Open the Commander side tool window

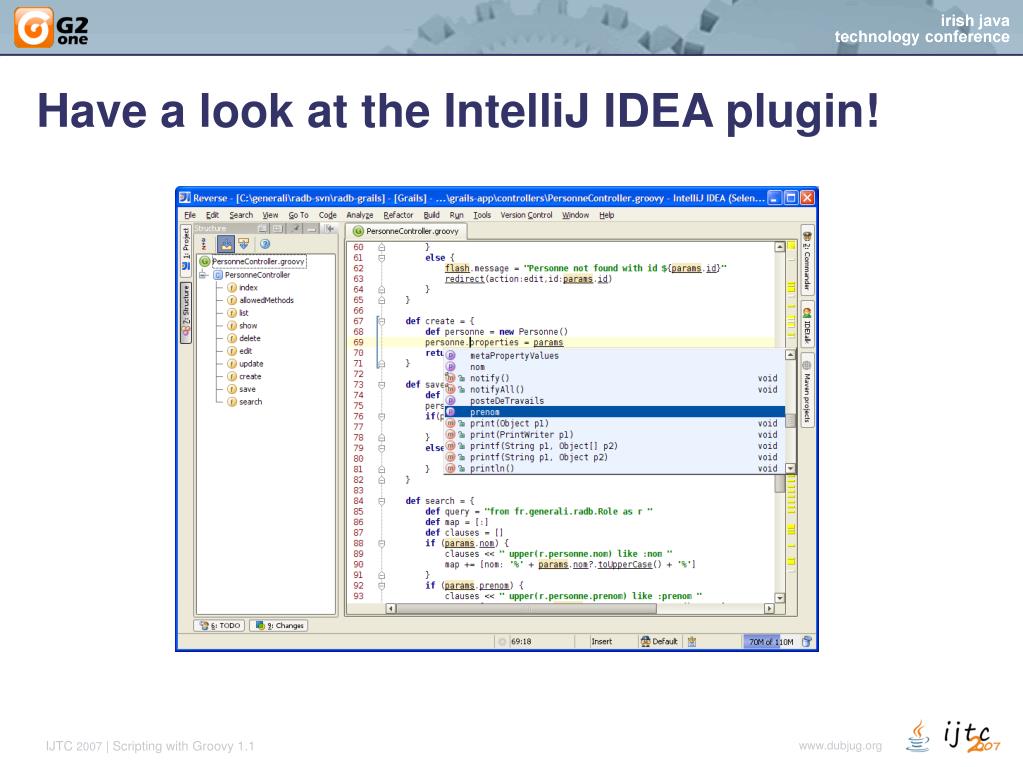807,260
